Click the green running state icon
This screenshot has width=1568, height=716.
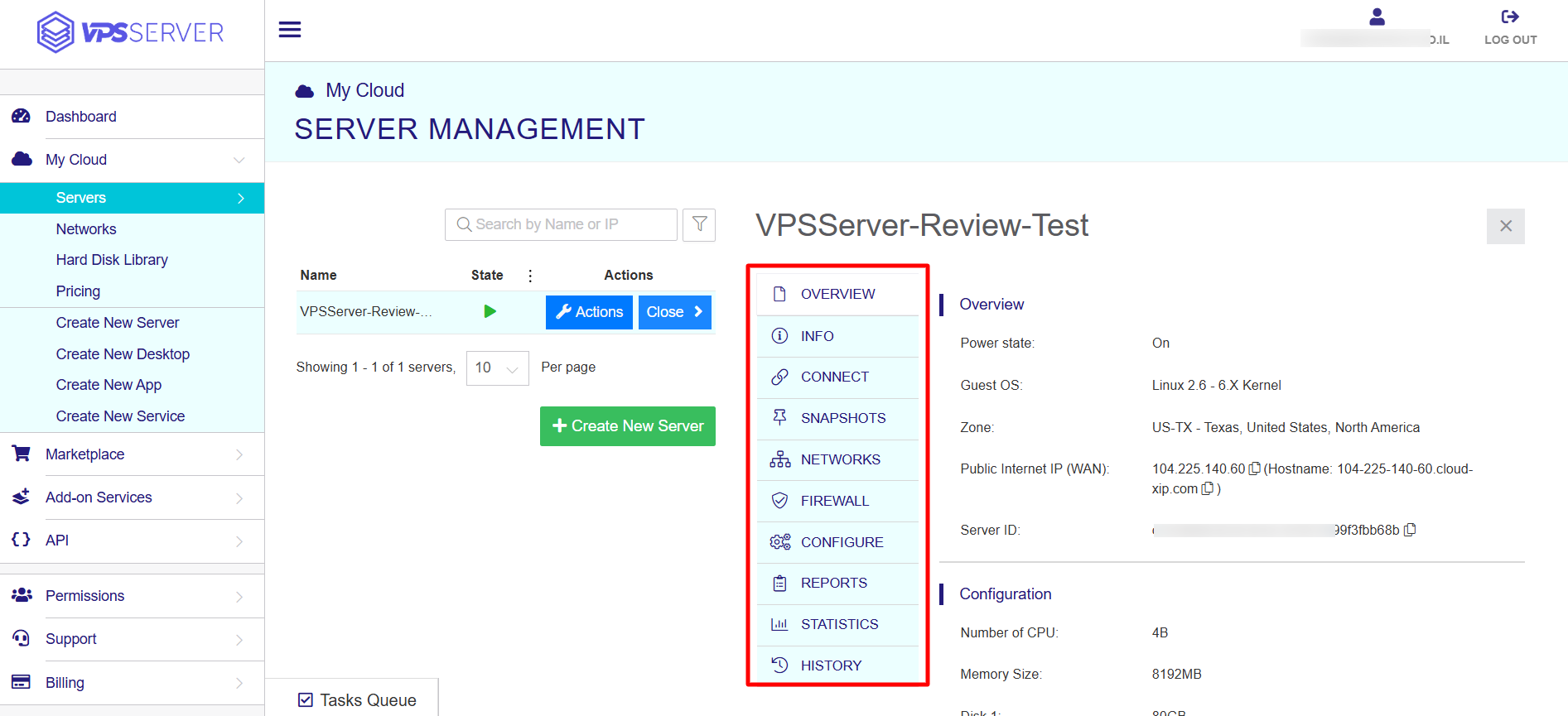tap(490, 311)
